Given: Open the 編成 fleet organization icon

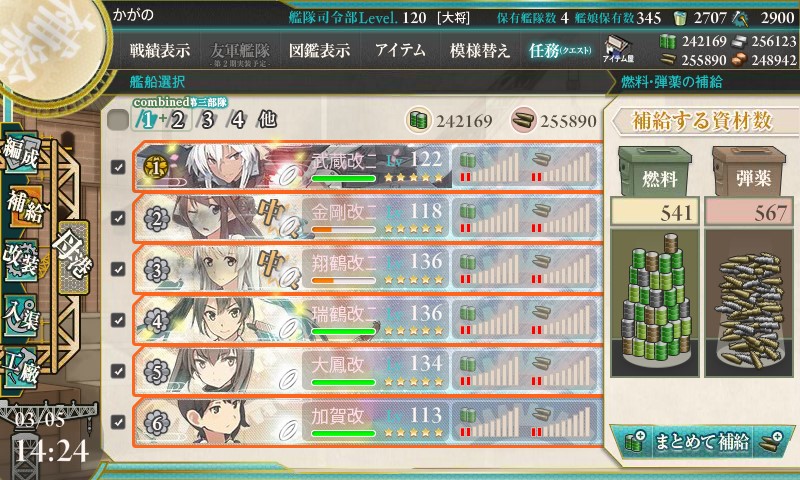Looking at the screenshot, I should tap(21, 152).
